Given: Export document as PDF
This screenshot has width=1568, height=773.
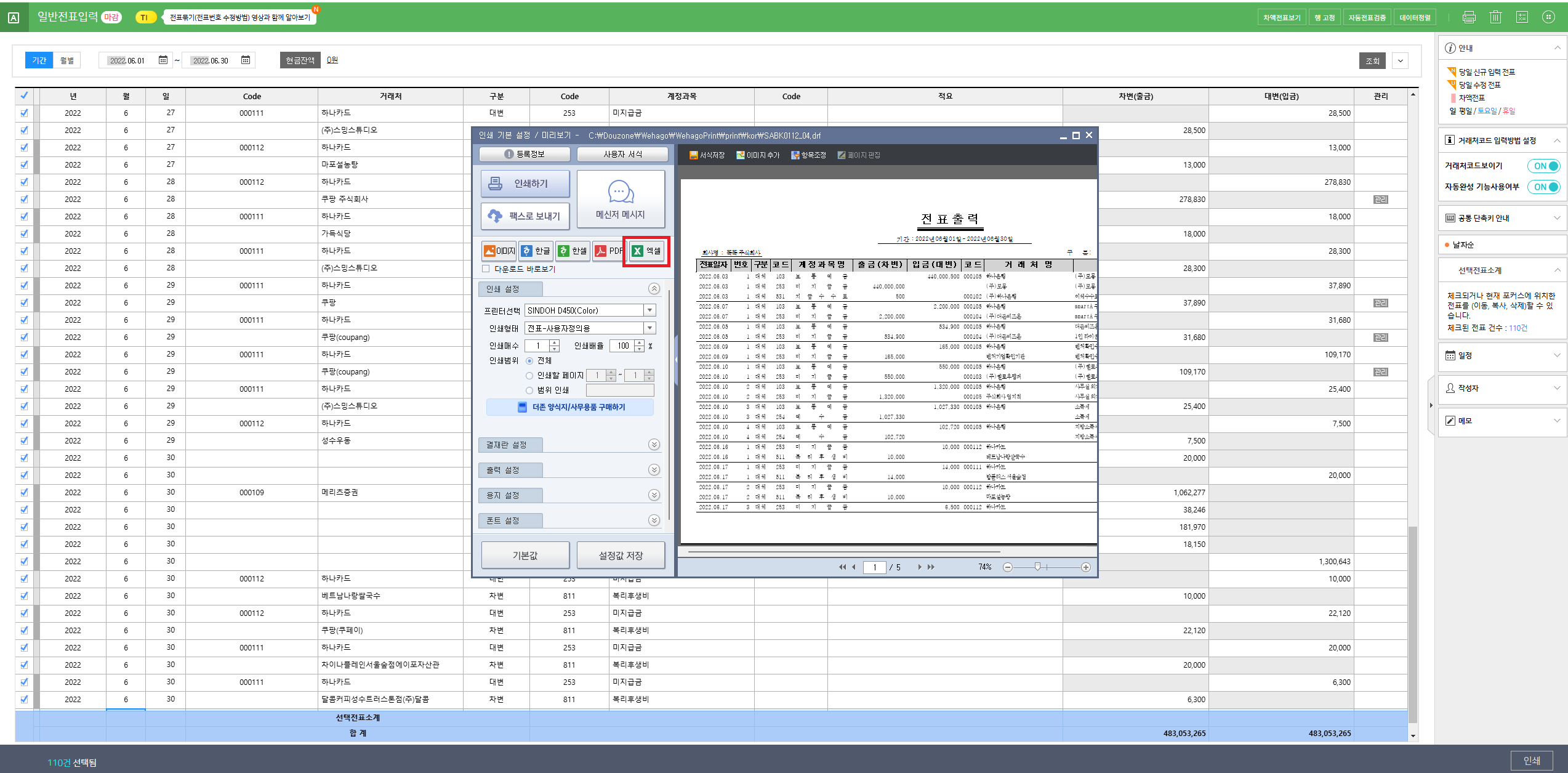Looking at the screenshot, I should [x=608, y=251].
